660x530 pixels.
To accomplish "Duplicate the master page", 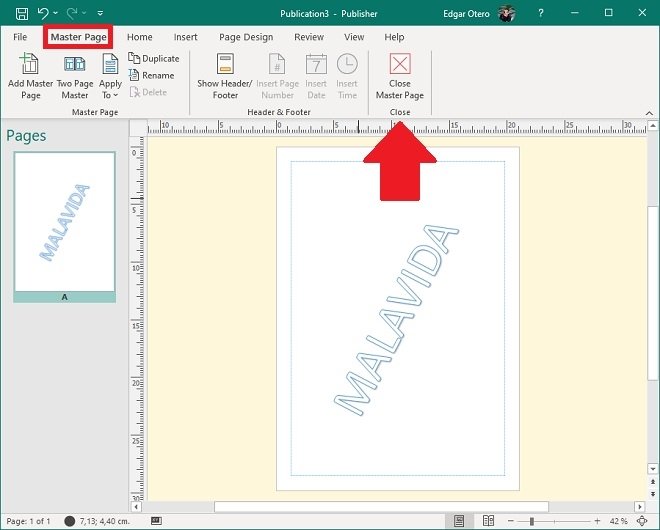I will click(154, 59).
